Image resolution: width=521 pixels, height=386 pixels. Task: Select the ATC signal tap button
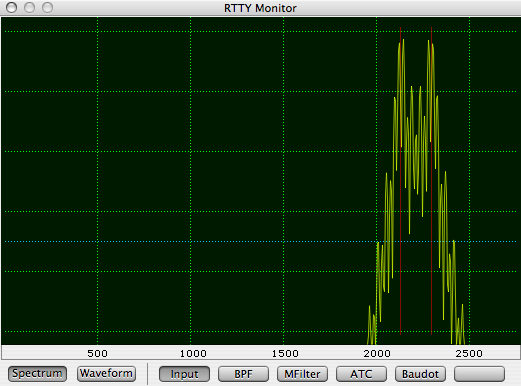click(361, 374)
